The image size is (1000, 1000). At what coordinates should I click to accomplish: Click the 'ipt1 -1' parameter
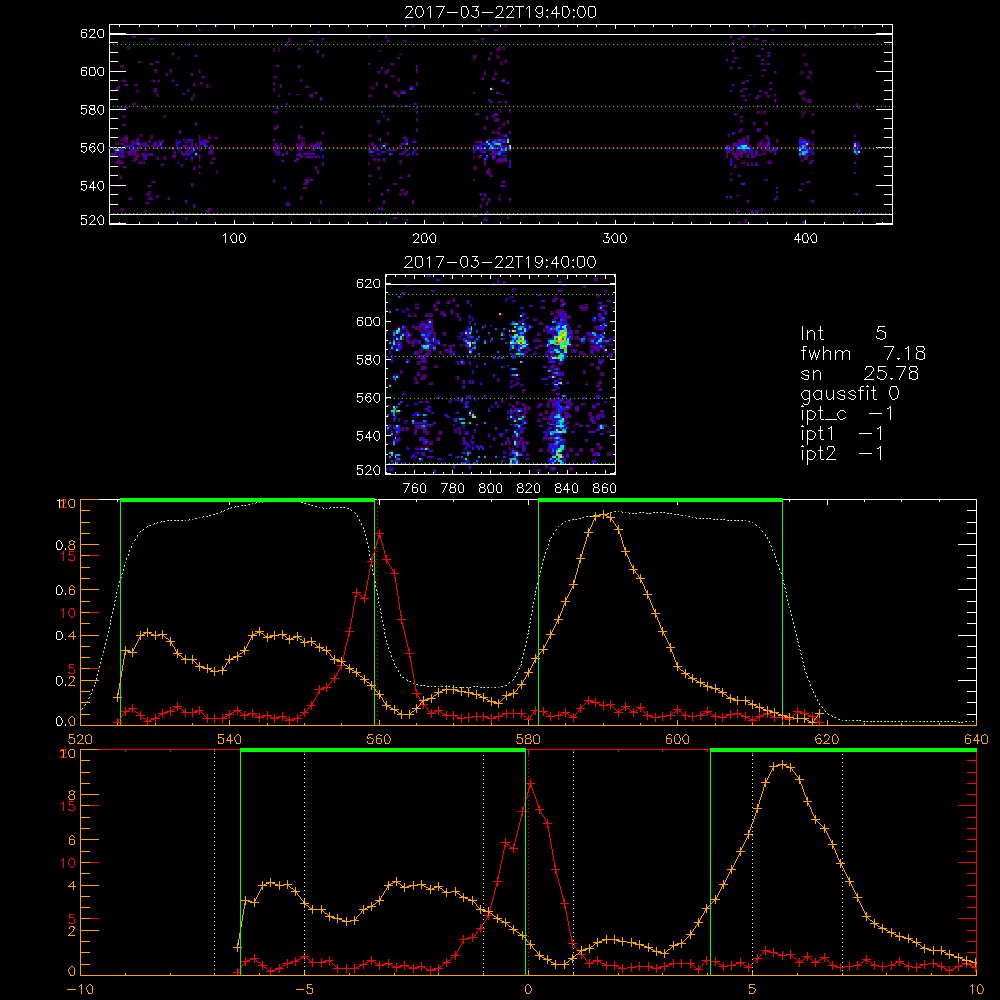842,434
